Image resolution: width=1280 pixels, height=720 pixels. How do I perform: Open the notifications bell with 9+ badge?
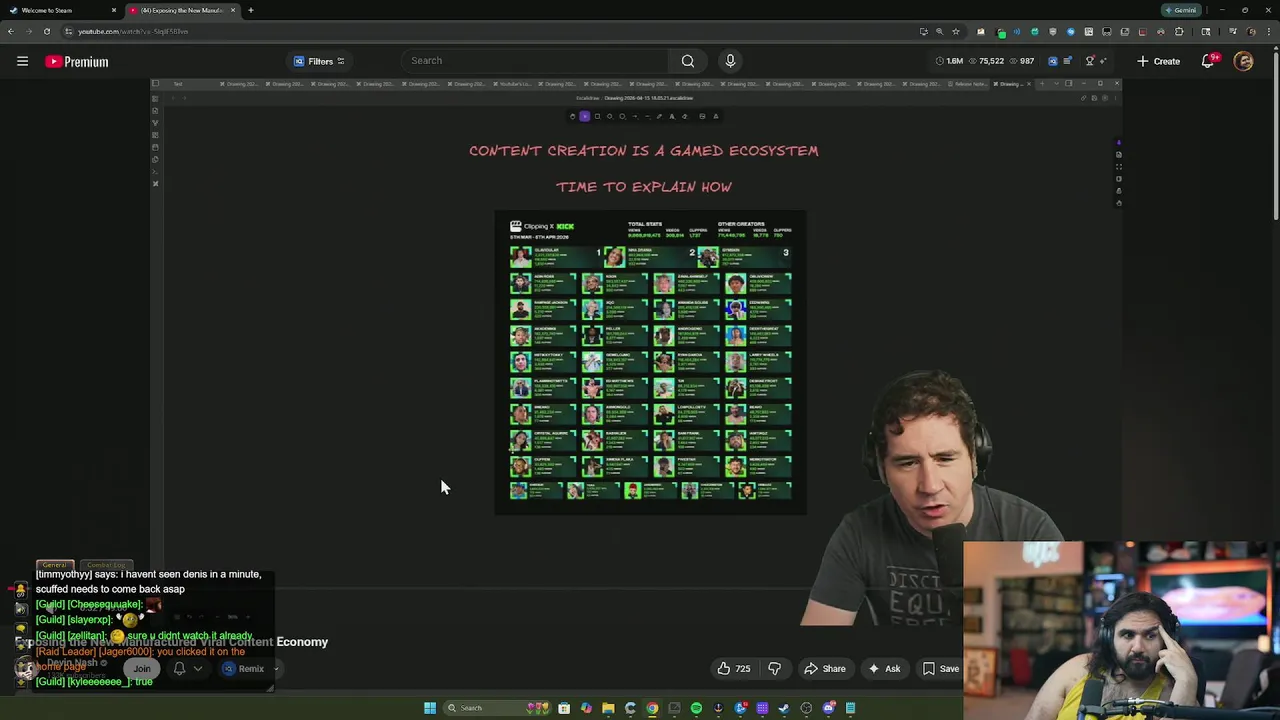(x=1209, y=61)
